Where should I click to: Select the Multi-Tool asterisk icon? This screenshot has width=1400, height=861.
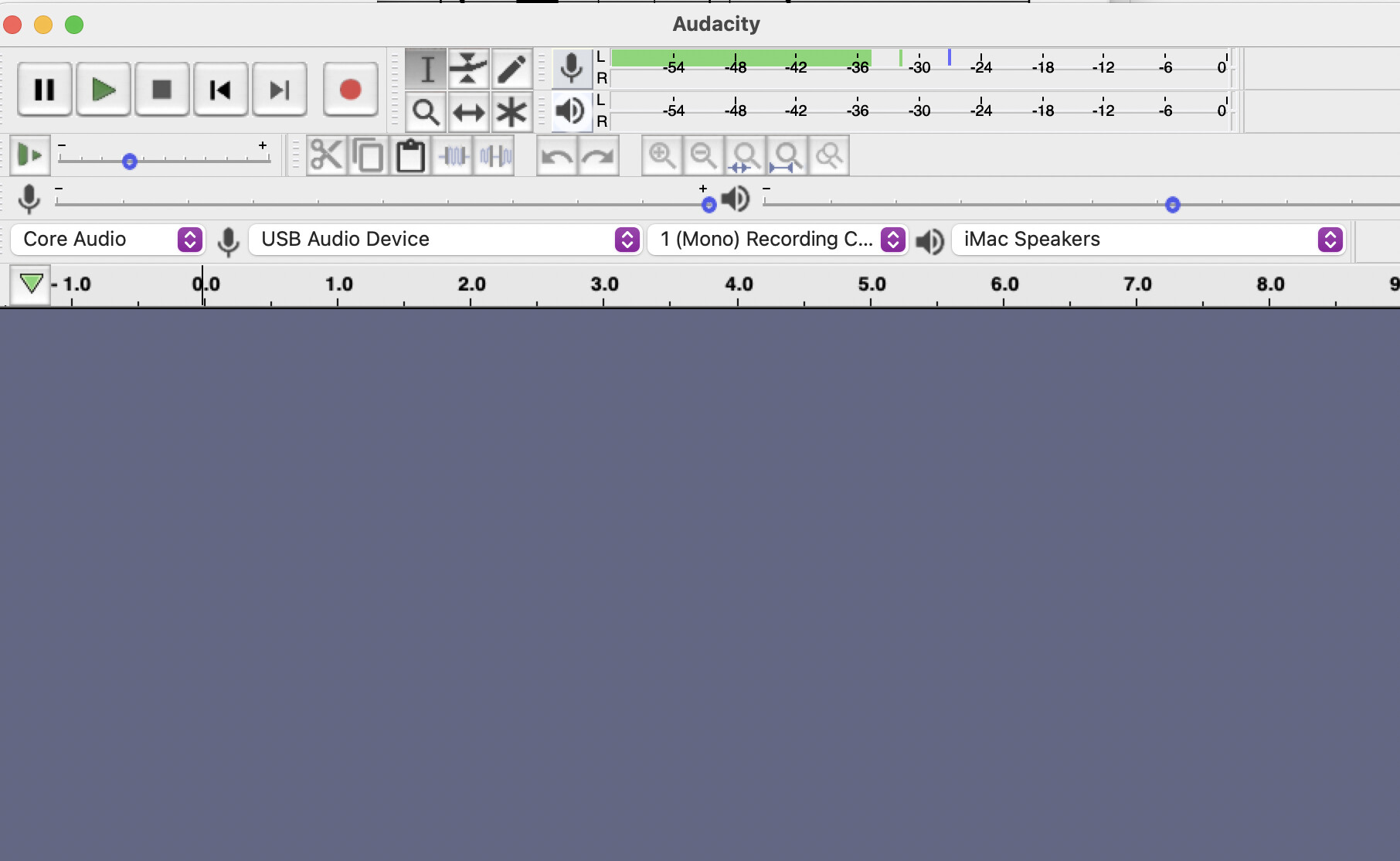tap(512, 112)
